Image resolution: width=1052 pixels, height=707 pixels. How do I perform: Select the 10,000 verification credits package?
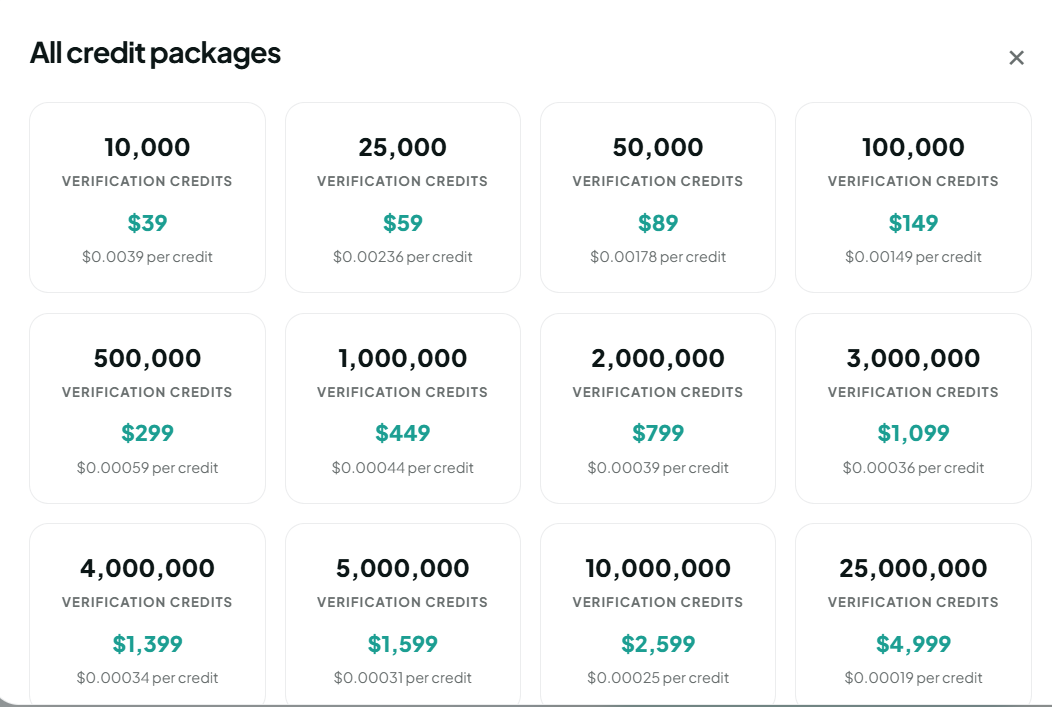148,197
